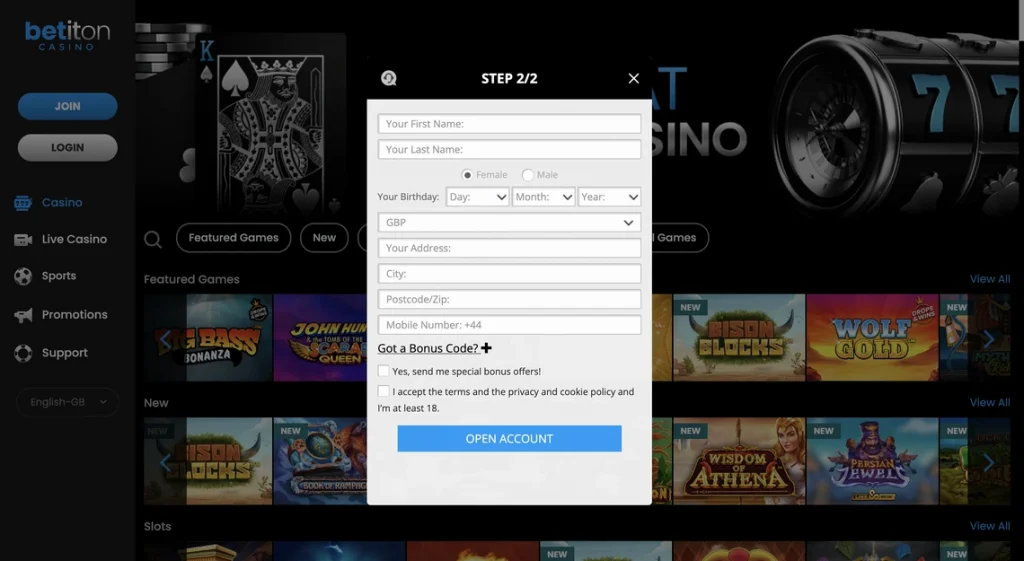Select the Female radio button
The image size is (1024, 561).
click(x=467, y=175)
